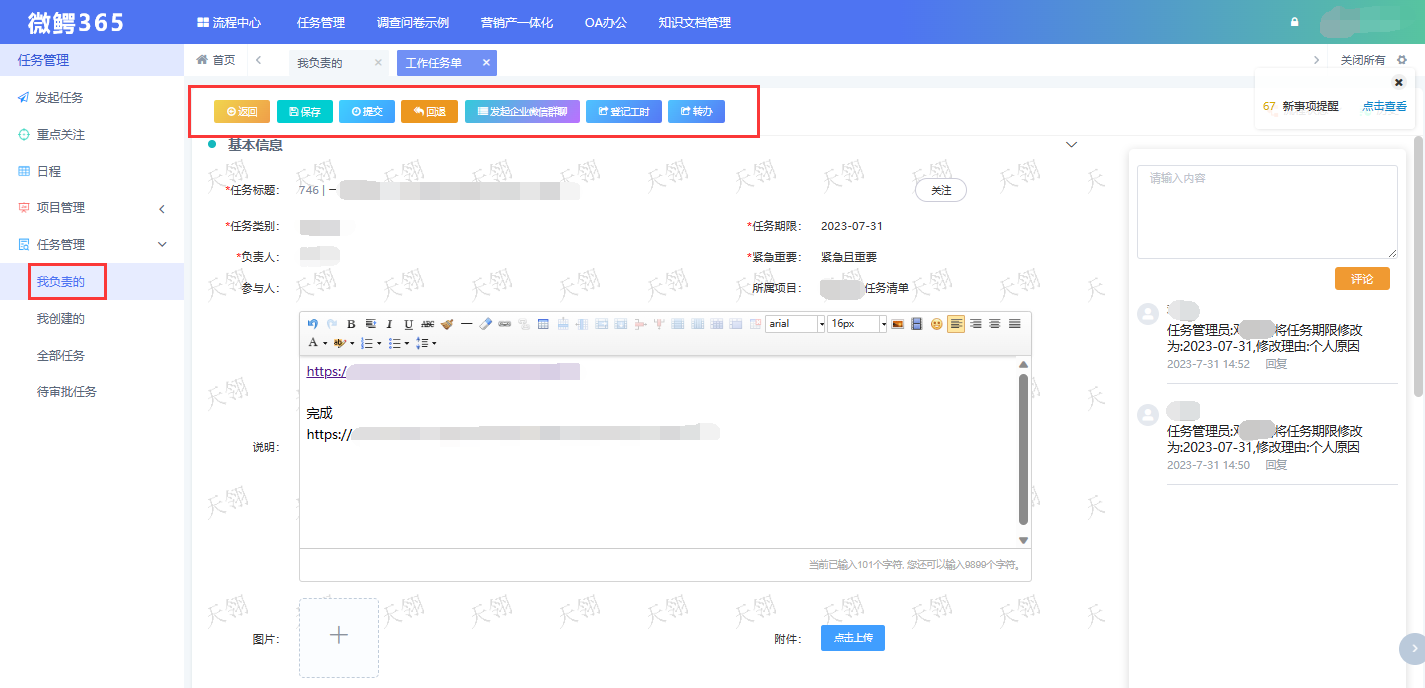Screen dimensions: 1425x688
Task: Click the format painter brush icon
Action: point(447,324)
